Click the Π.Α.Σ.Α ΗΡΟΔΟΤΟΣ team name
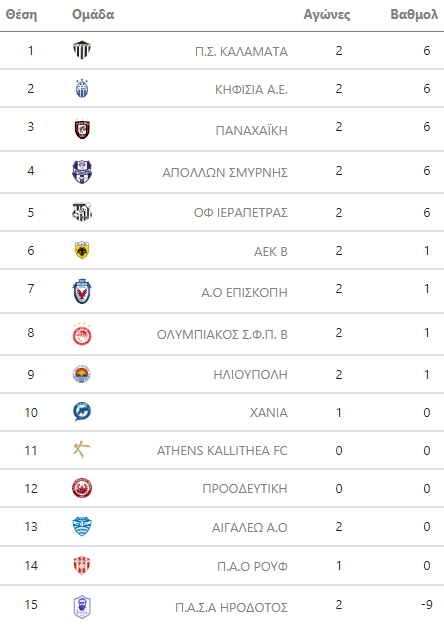This screenshot has height=628, width=444. tap(231, 607)
